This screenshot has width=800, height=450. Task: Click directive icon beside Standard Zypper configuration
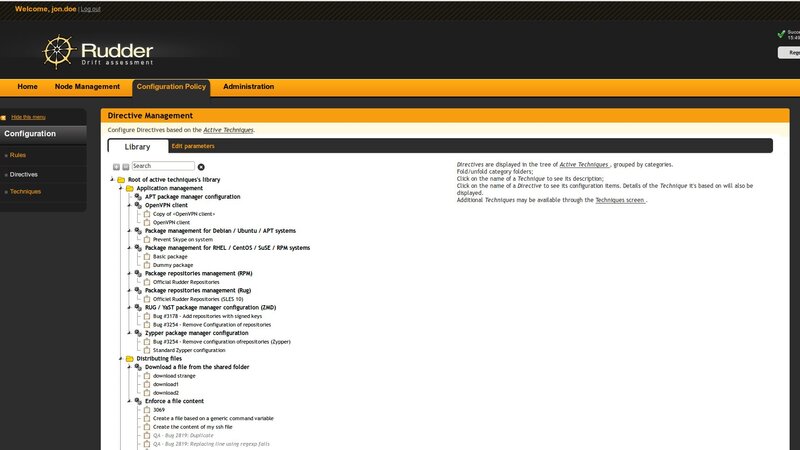pos(147,350)
